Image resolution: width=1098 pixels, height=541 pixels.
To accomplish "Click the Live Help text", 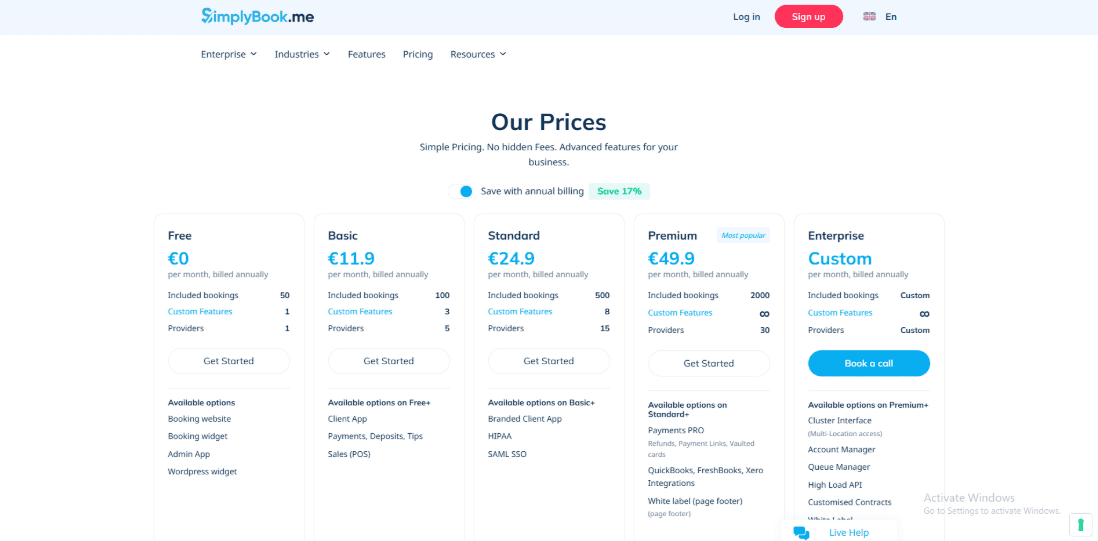I will tap(849, 533).
